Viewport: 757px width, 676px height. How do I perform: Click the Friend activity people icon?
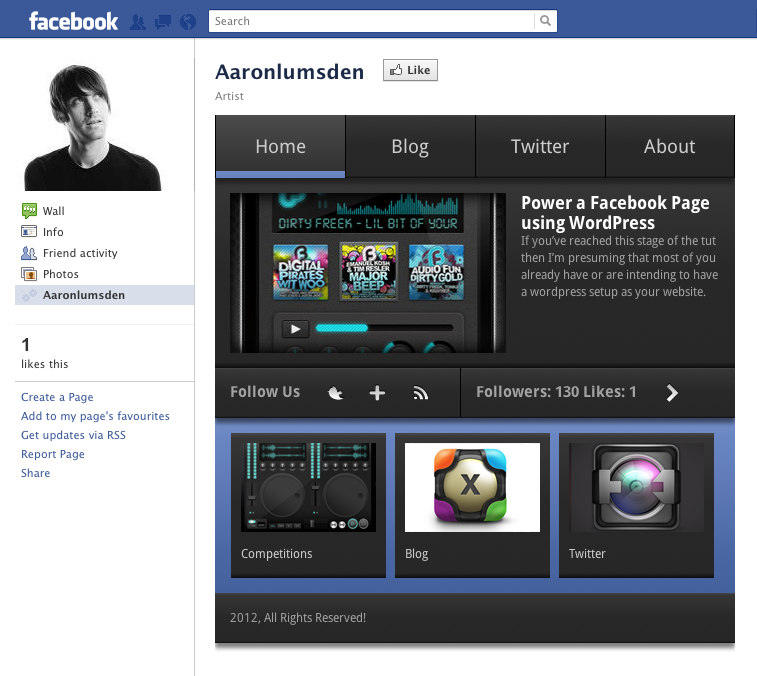tap(29, 253)
